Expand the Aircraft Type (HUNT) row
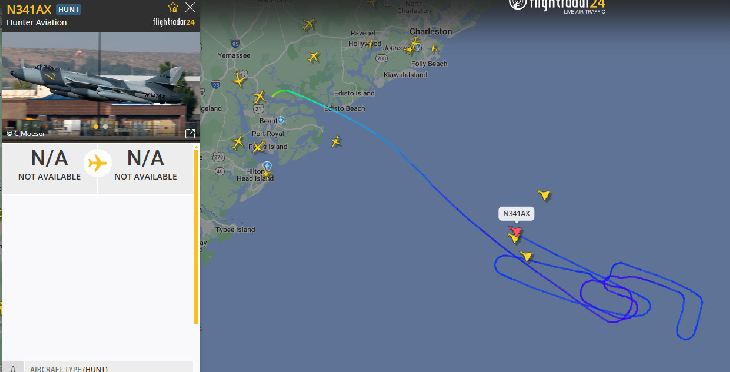Screen dimensions: 730x372 point(97,367)
